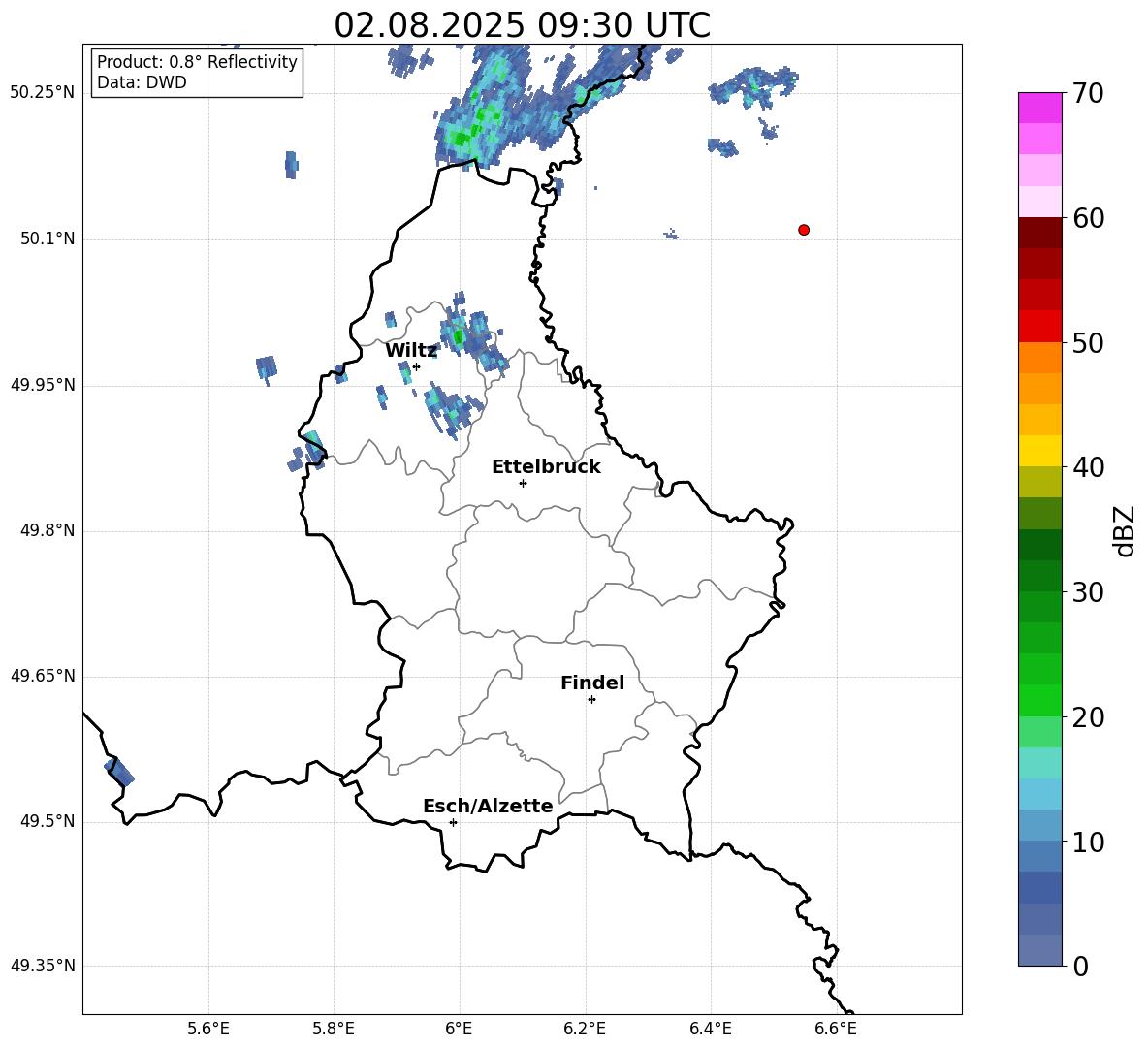Image resolution: width=1148 pixels, height=1048 pixels.
Task: Select the Findel city label
Action: 592,683
